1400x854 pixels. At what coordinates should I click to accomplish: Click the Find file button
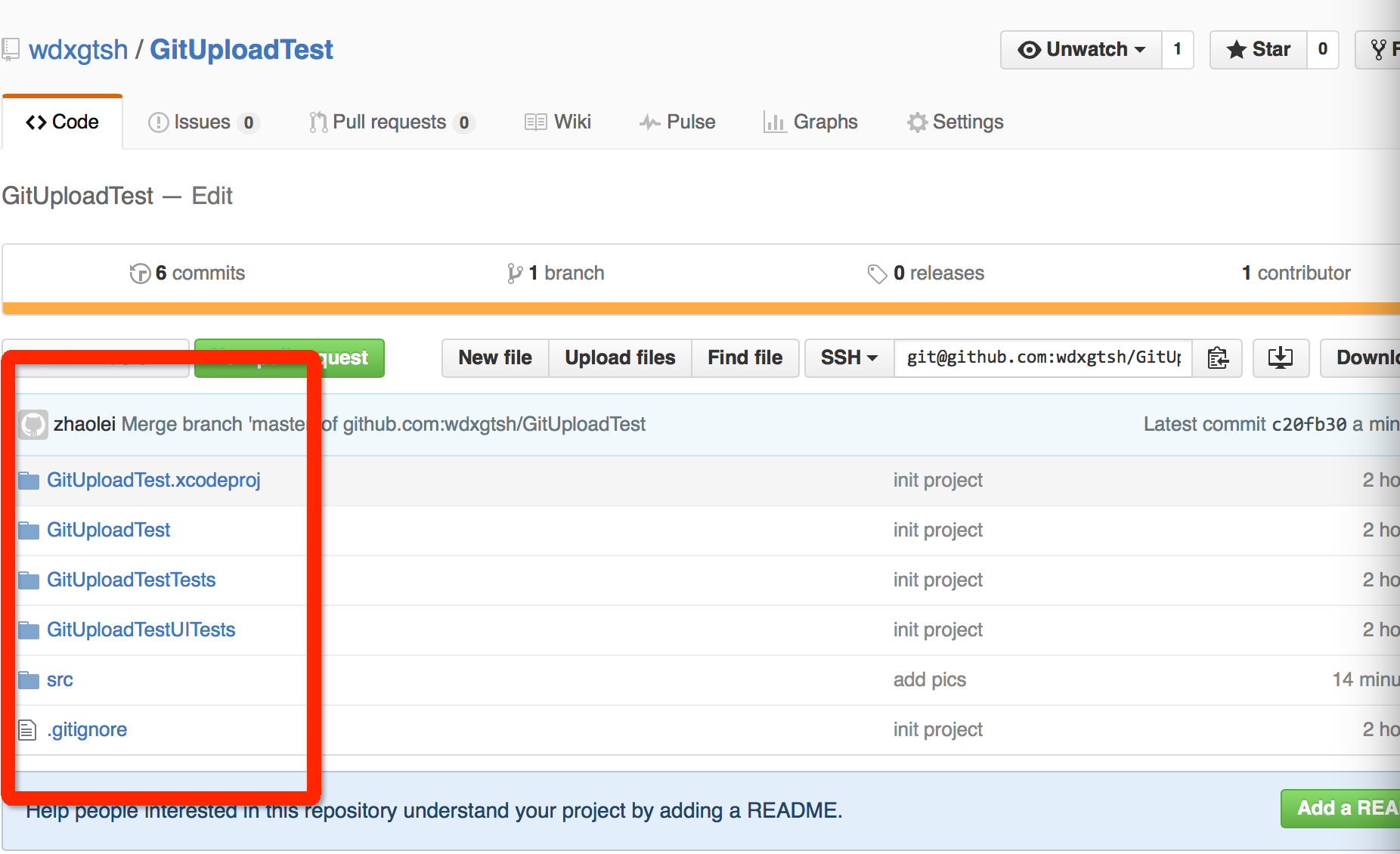pos(745,358)
